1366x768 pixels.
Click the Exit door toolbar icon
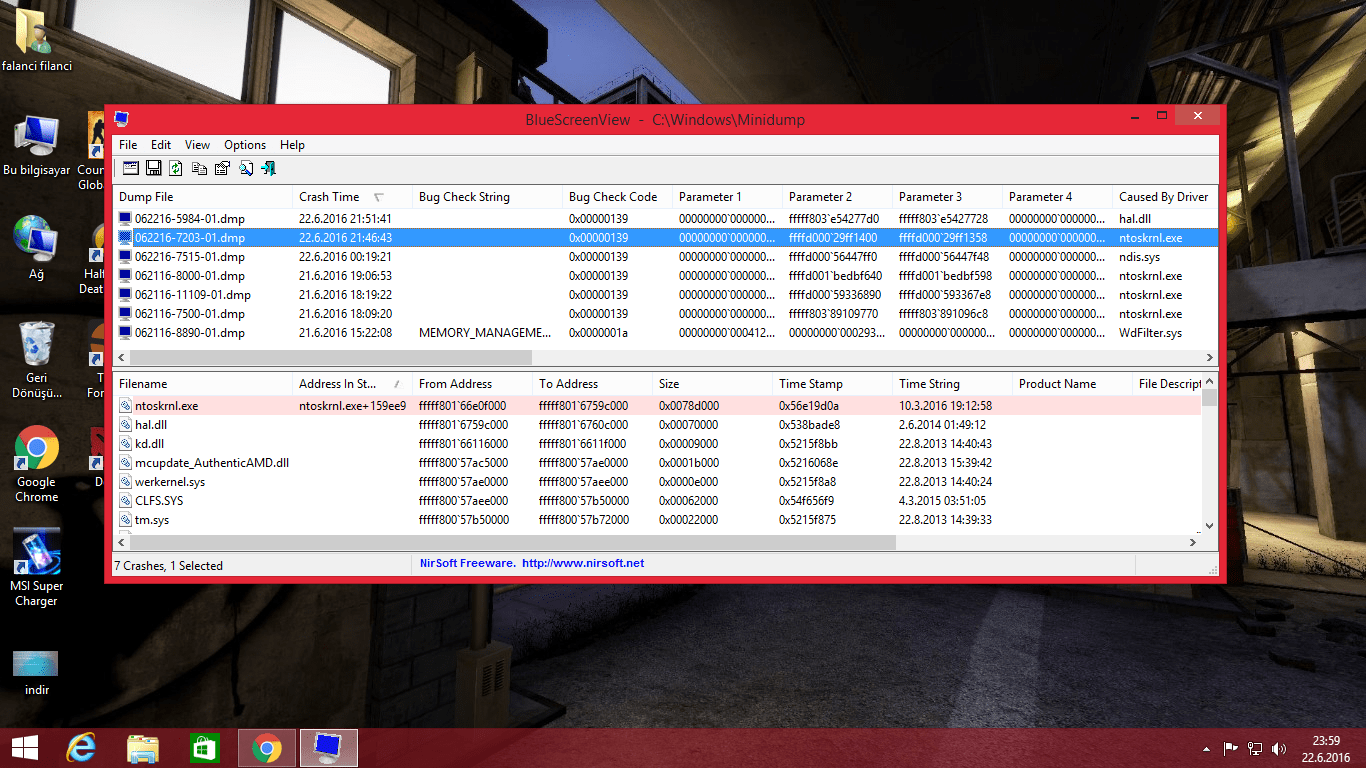(267, 168)
